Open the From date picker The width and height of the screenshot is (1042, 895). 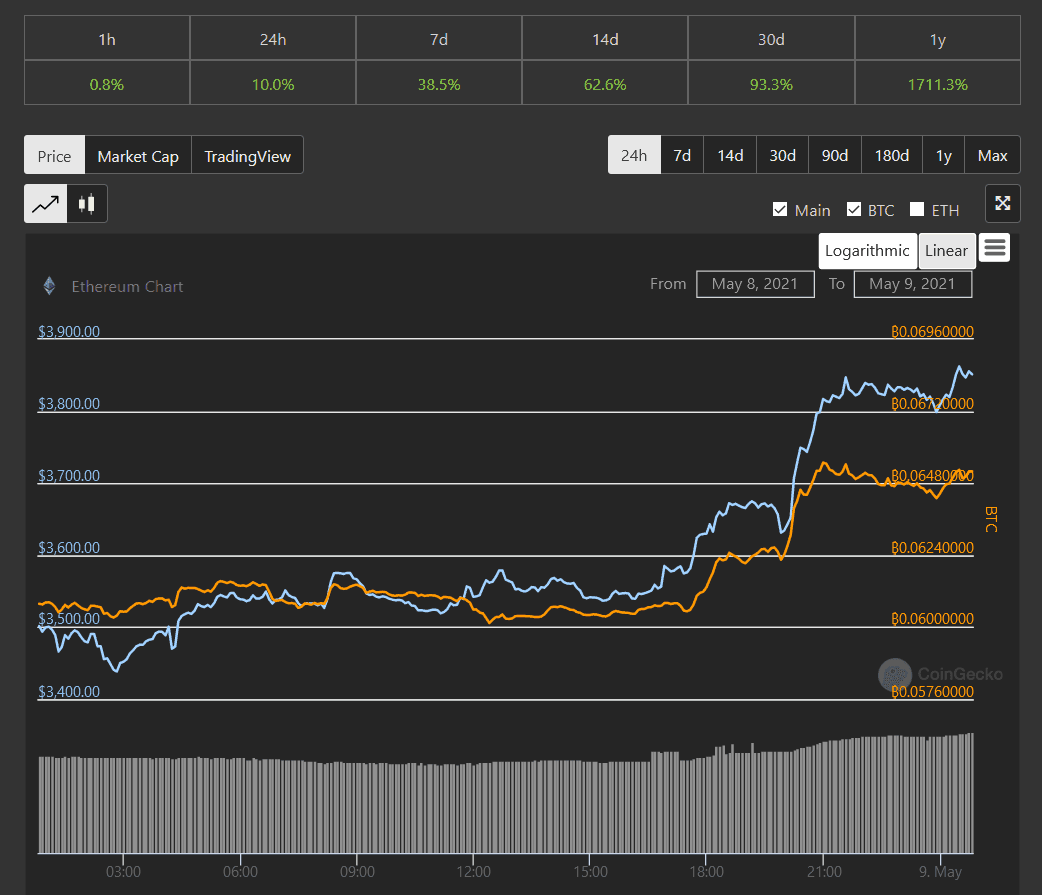point(755,284)
